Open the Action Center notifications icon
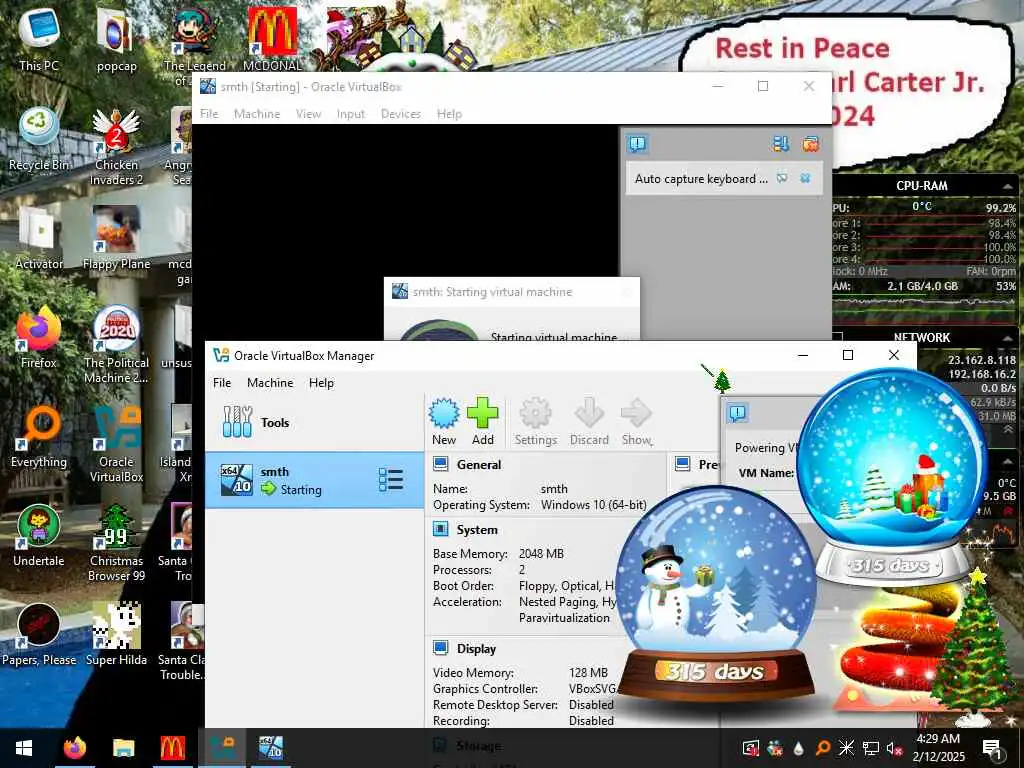The height and width of the screenshot is (768, 1024). coord(992,748)
